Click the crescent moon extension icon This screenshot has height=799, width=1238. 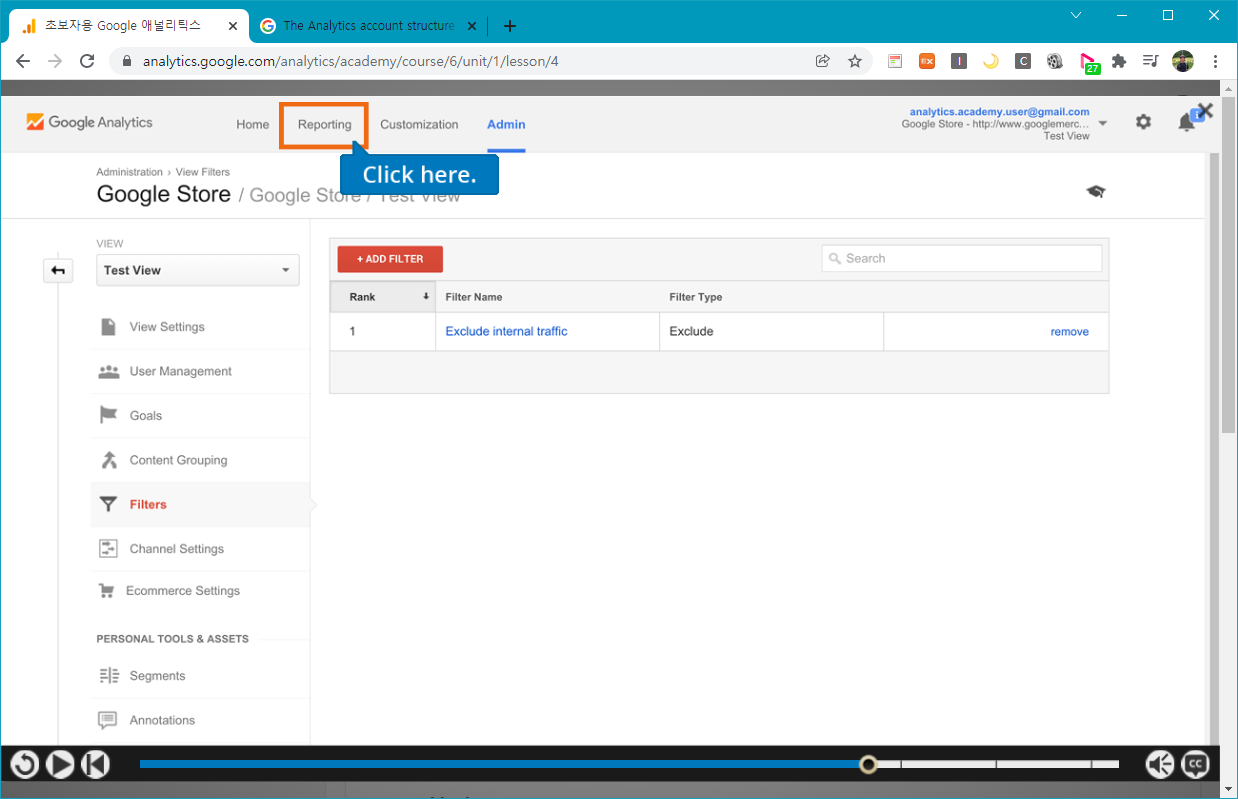(x=991, y=61)
